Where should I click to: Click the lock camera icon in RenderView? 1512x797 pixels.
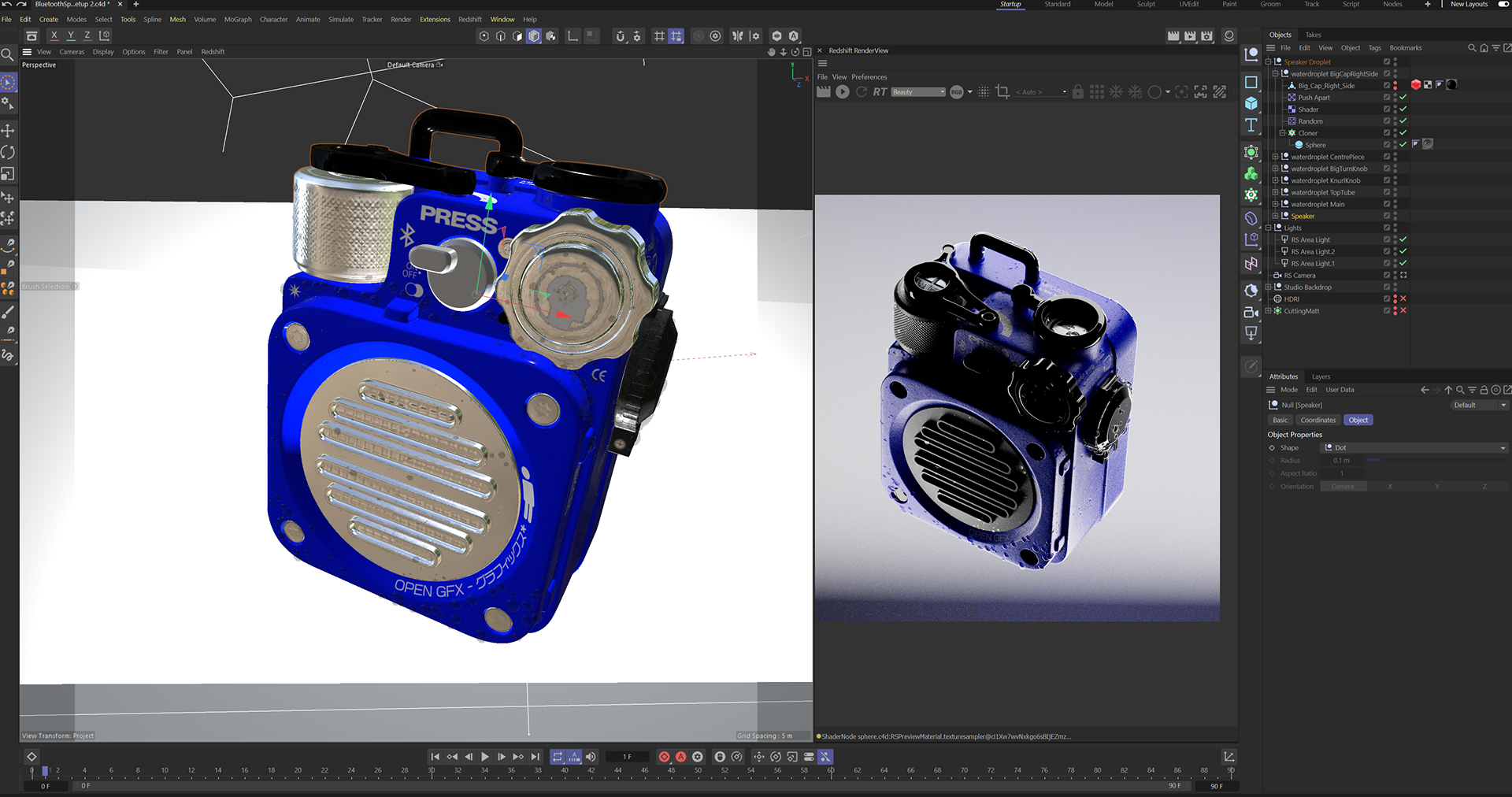(x=1078, y=92)
